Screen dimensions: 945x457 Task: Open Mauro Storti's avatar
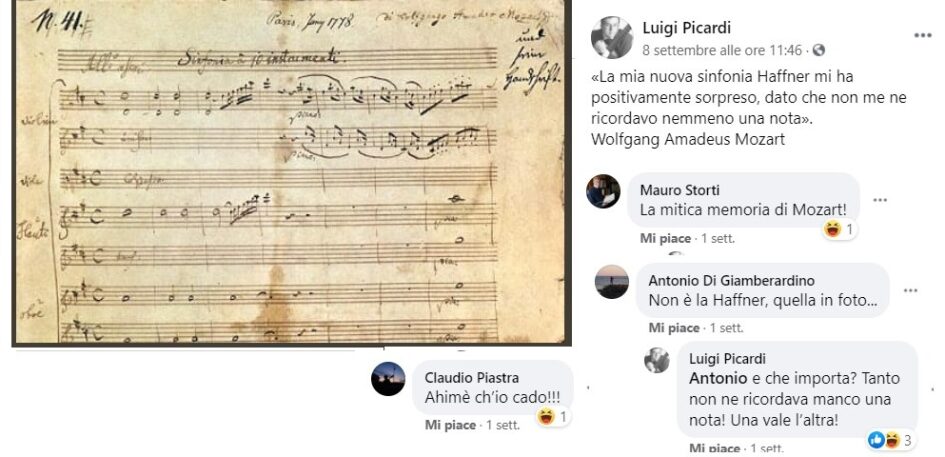pos(603,192)
